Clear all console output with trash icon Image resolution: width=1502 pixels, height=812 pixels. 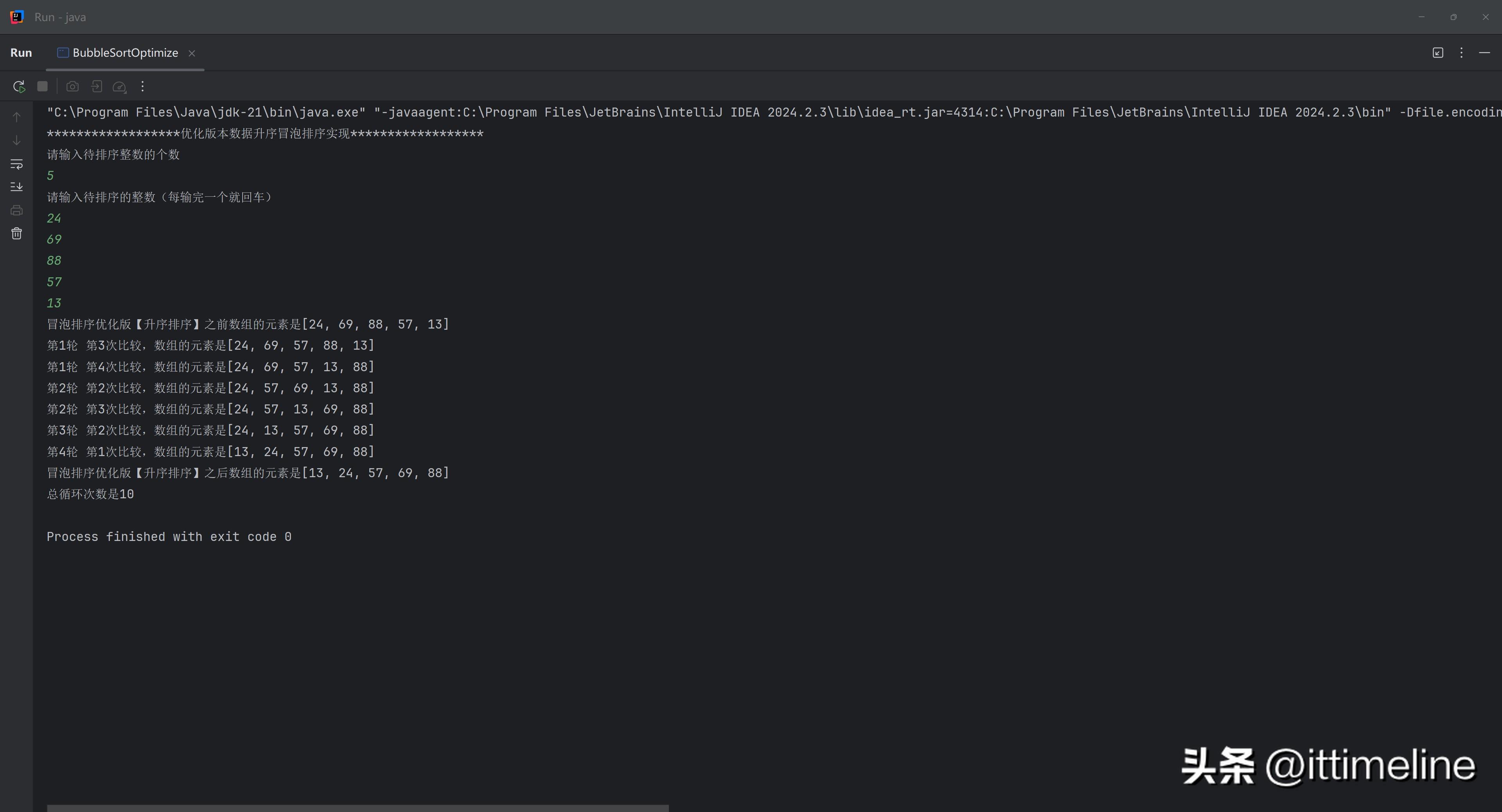coord(17,234)
